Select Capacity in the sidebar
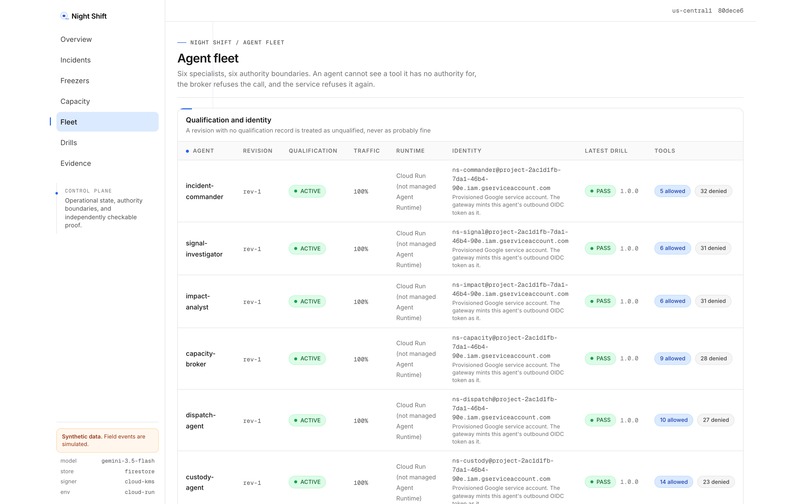The image size is (806, 504). point(75,101)
